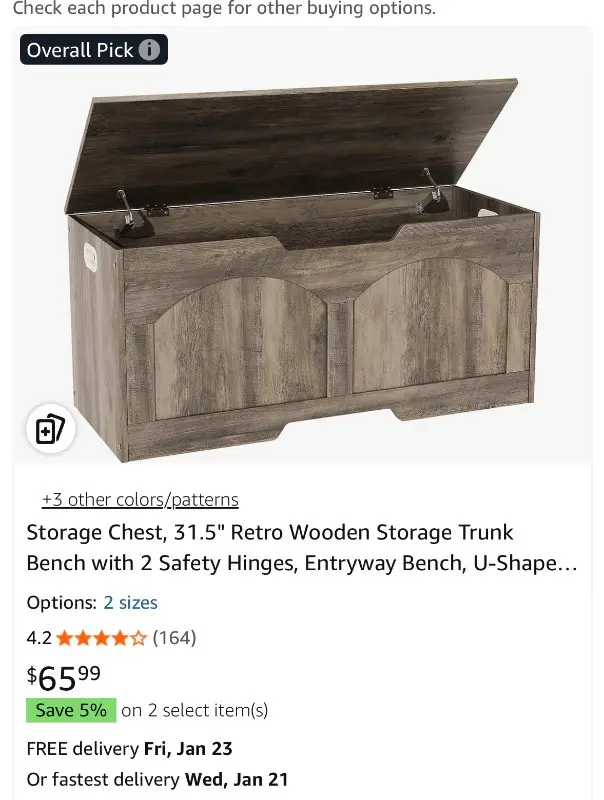
Task: Select the 2 sizes options link
Action: (131, 603)
